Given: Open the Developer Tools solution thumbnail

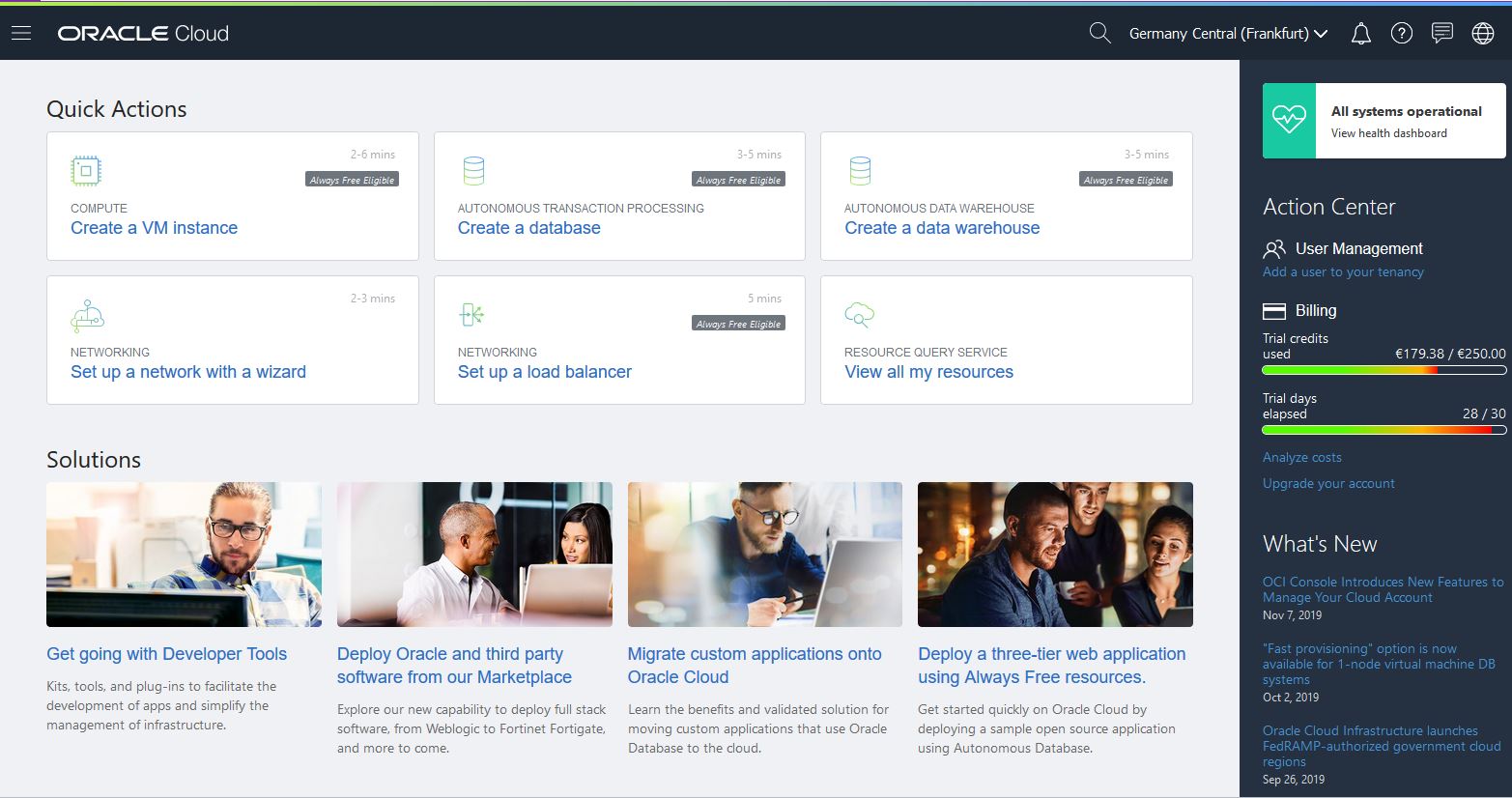Looking at the screenshot, I should point(184,555).
